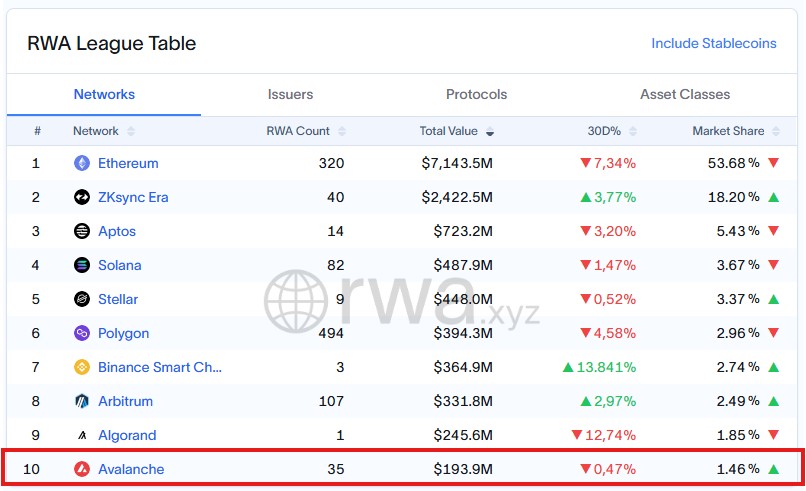Image resolution: width=806 pixels, height=491 pixels.
Task: Click the Arbitrum logo icon
Action: click(82, 401)
